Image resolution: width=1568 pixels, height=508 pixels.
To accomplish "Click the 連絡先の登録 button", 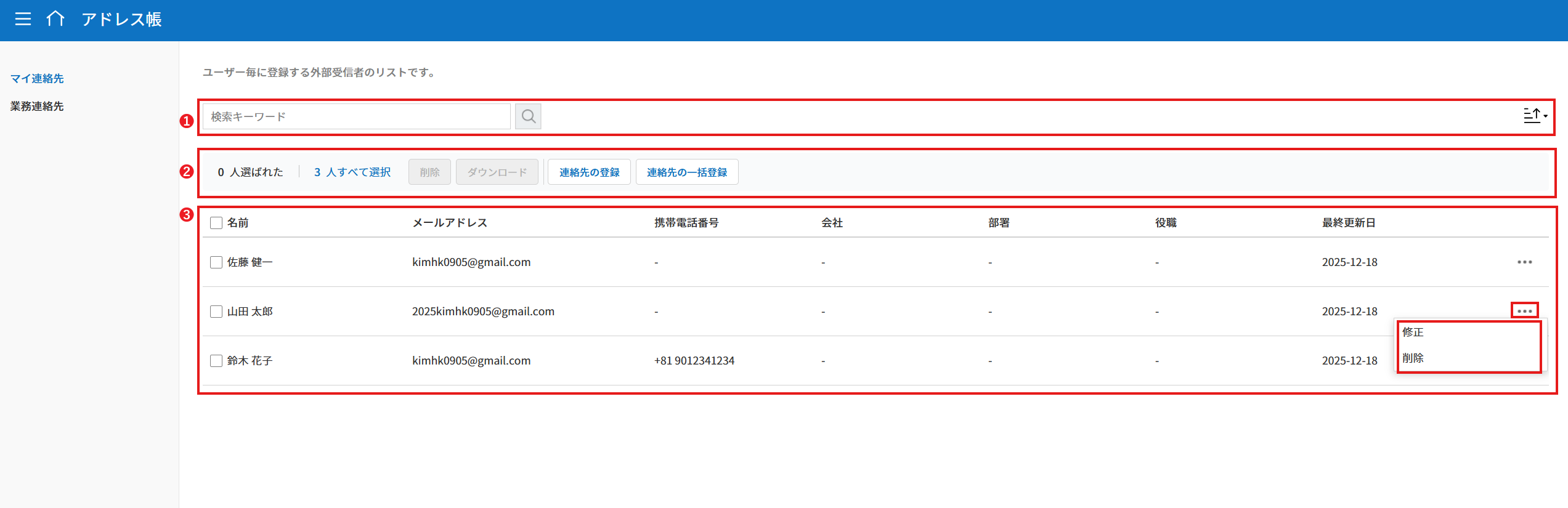I will coord(589,172).
